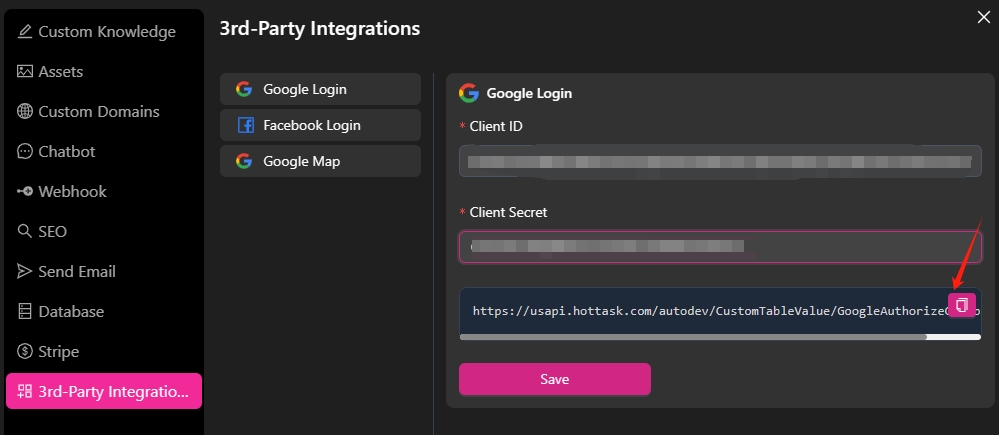This screenshot has height=435, width=999.
Task: Click the Stripe dollar icon
Action: click(25, 352)
